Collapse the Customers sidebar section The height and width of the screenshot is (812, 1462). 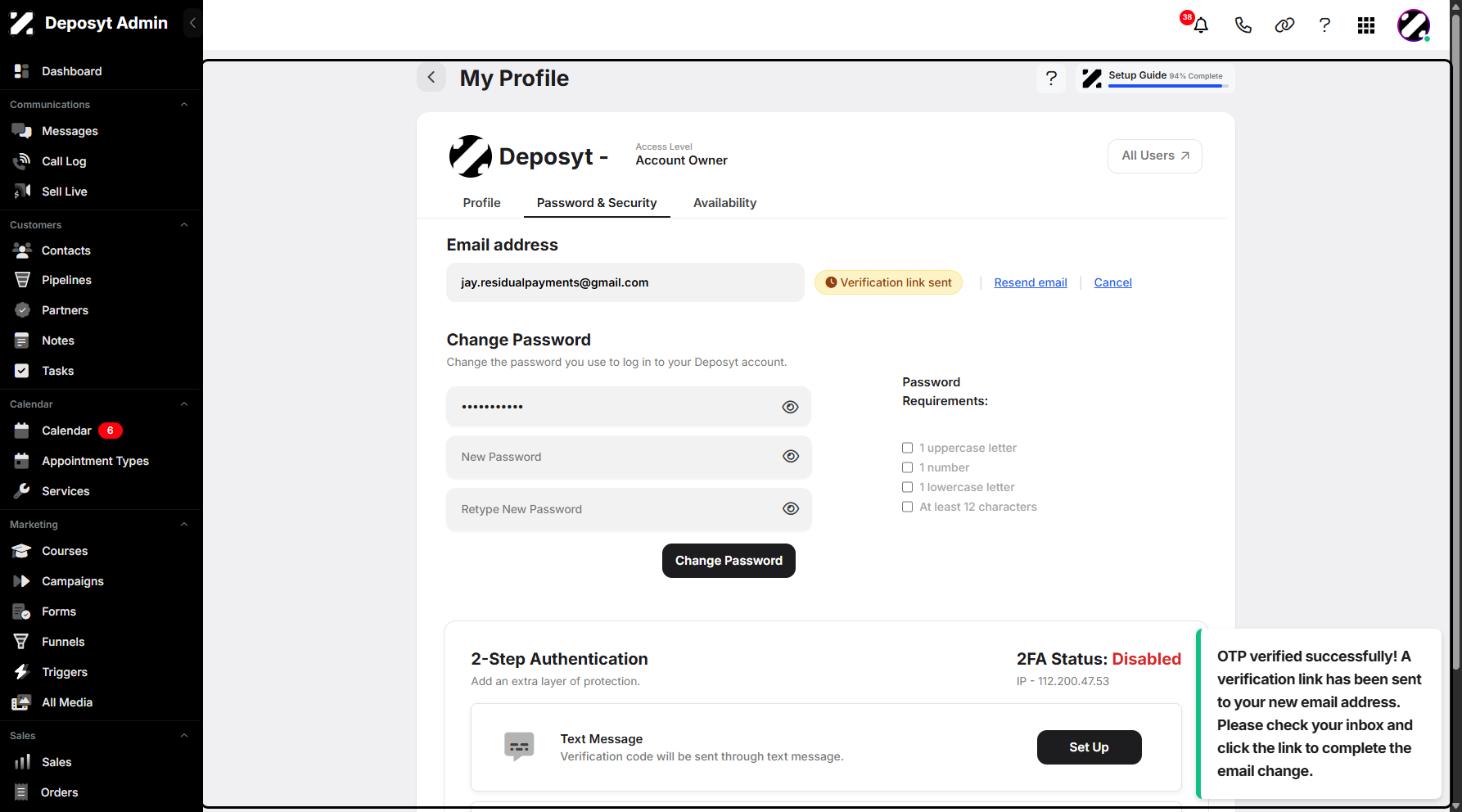184,225
